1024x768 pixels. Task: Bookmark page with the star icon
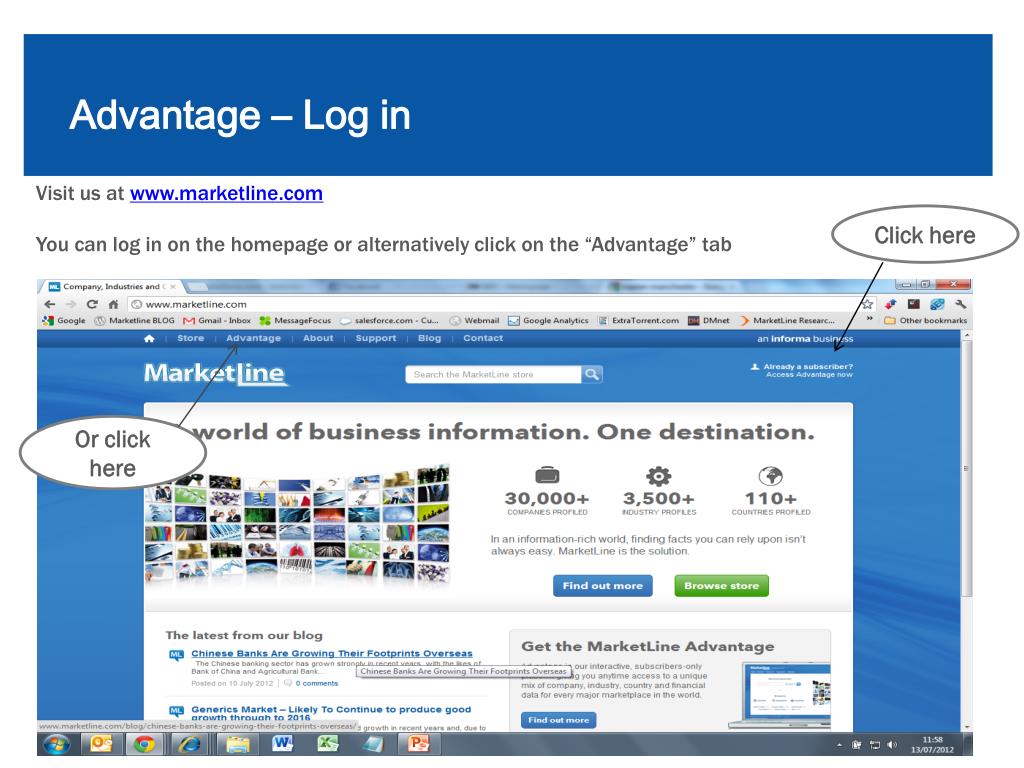[x=867, y=304]
